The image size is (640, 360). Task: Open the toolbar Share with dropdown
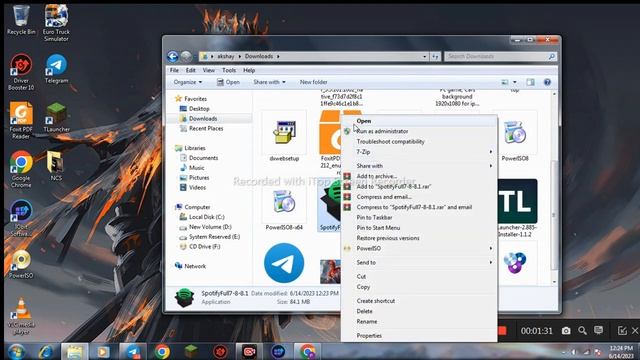(x=269, y=82)
